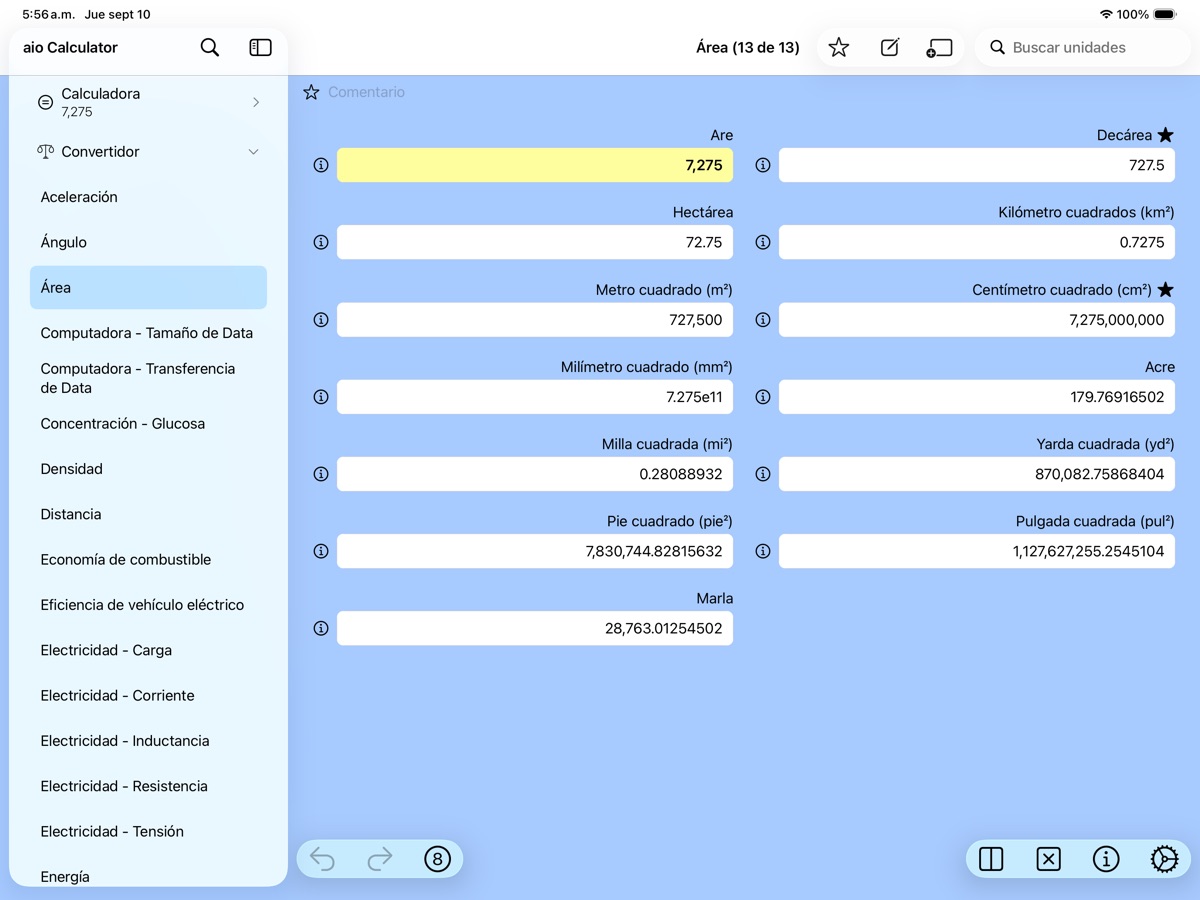Image resolution: width=1200 pixels, height=900 pixels.
Task: Tap the add window icon
Action: pyautogui.click(x=939, y=47)
